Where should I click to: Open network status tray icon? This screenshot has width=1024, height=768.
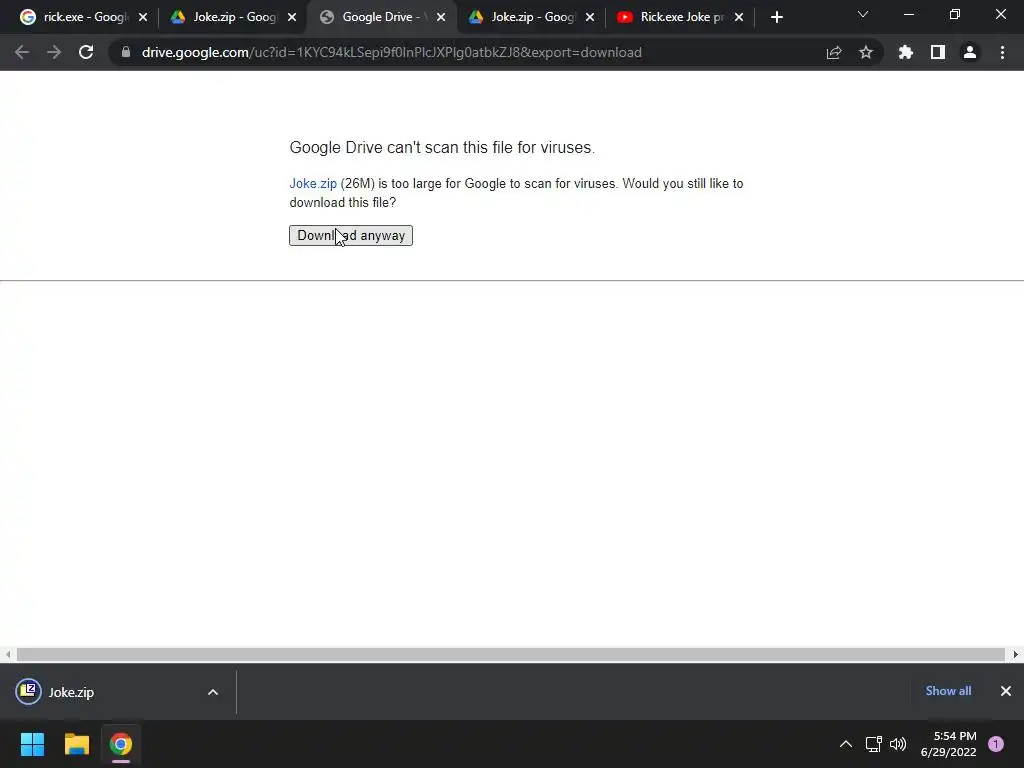point(874,744)
